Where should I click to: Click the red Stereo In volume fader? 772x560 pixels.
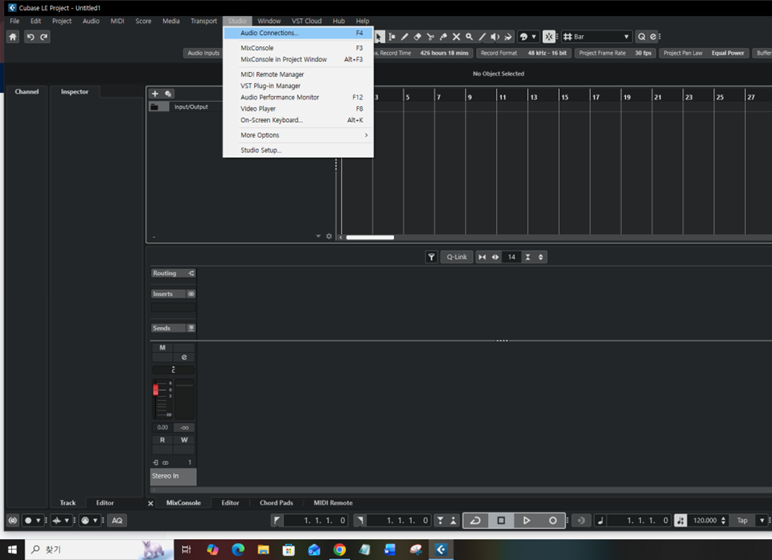[155, 390]
